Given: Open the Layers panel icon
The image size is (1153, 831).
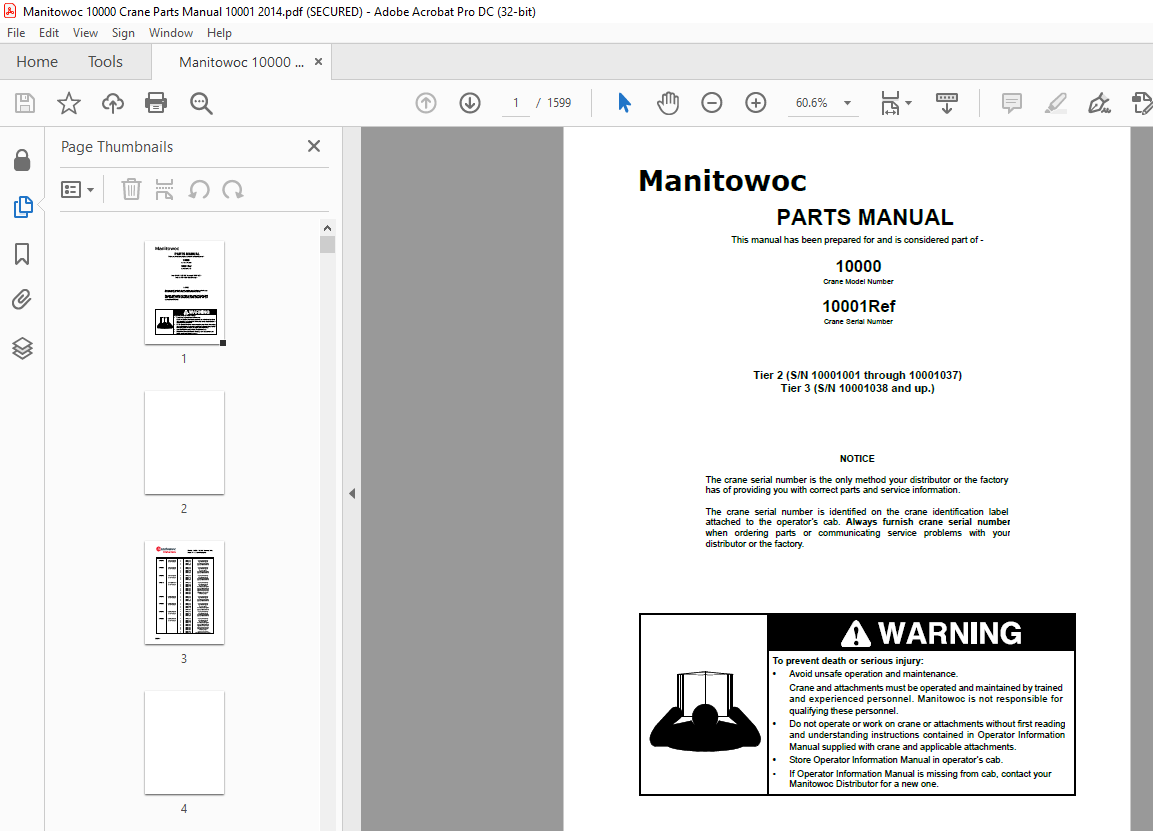Looking at the screenshot, I should tap(22, 348).
